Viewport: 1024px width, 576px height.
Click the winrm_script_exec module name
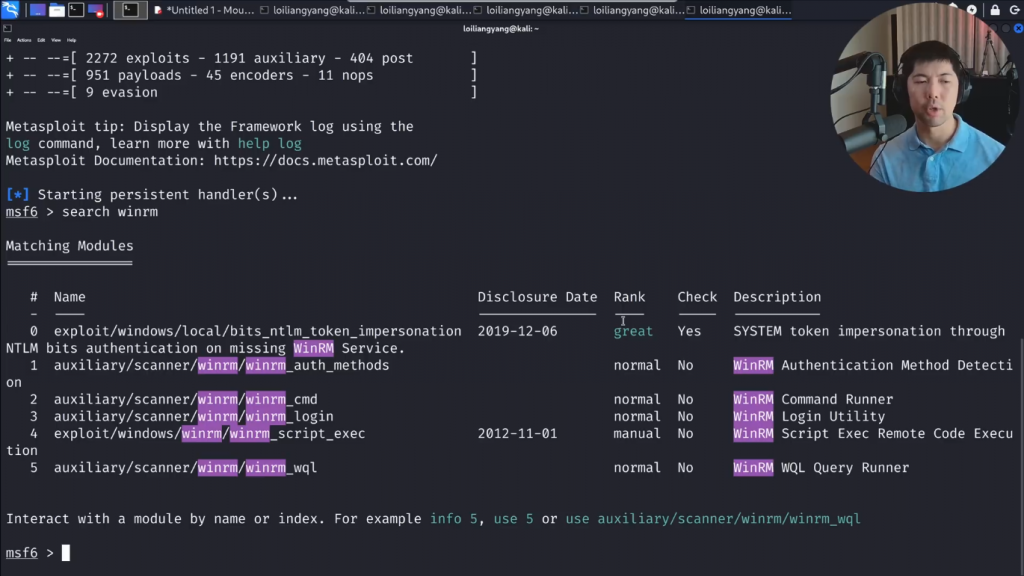point(210,434)
